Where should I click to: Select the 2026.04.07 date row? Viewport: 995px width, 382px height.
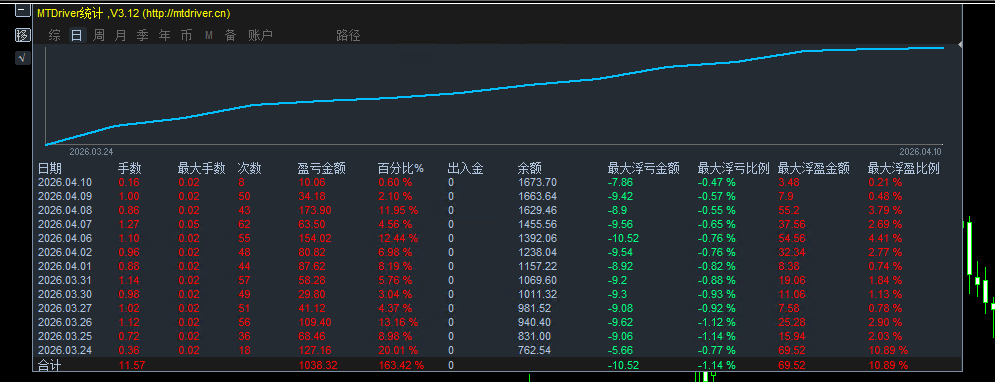[65, 224]
